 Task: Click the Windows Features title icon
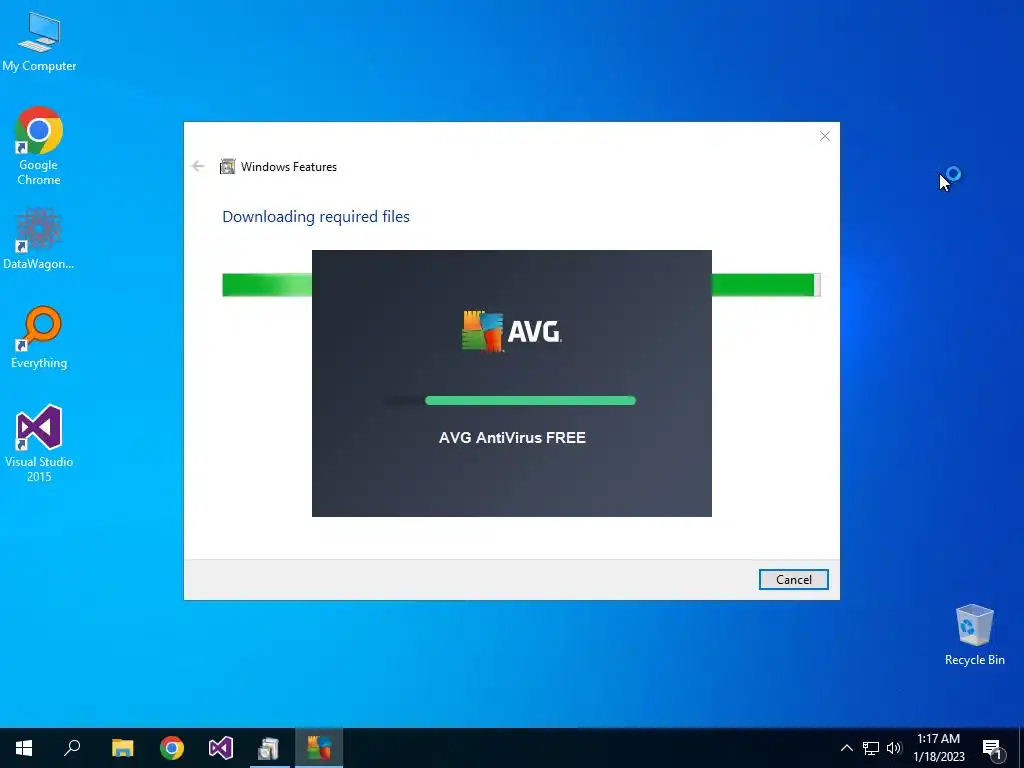[227, 167]
